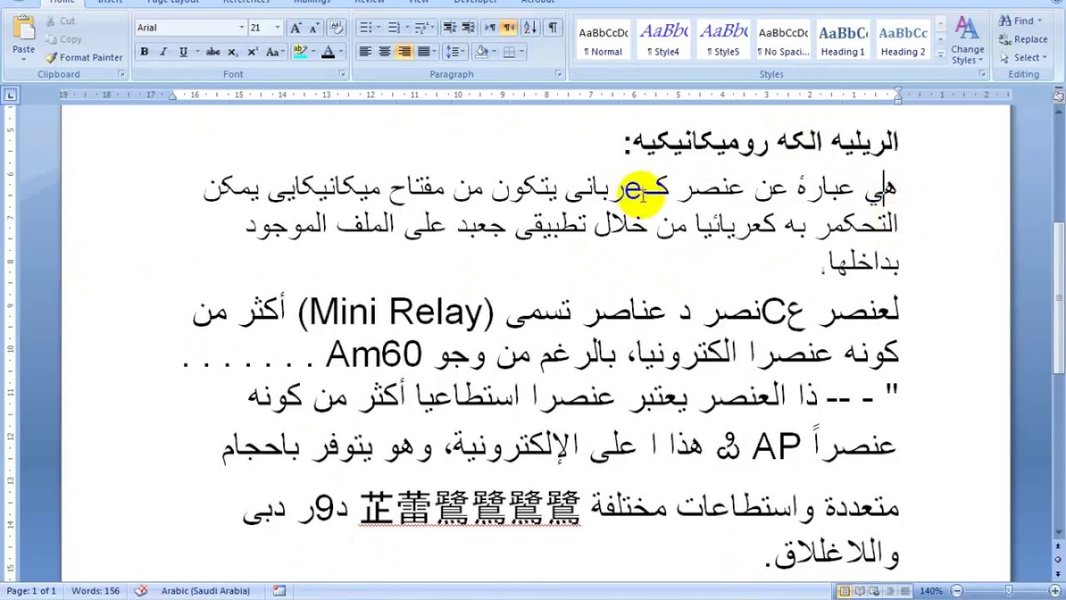
Task: Click the Cut scissors button
Action: click(61, 21)
